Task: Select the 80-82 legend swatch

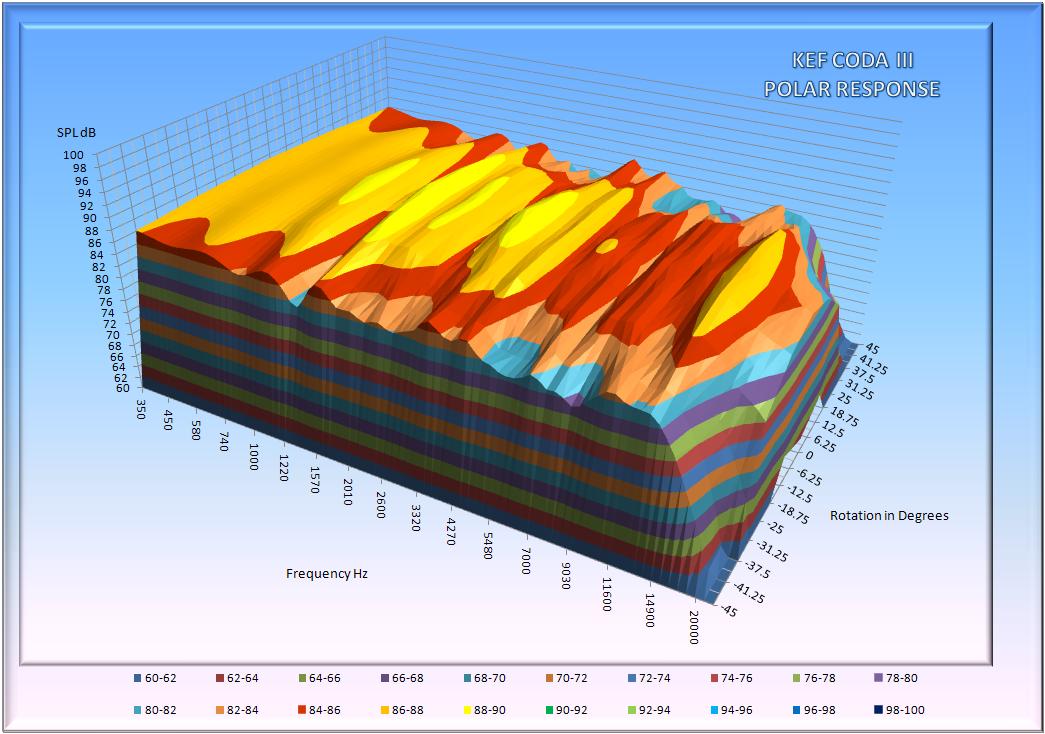Action: 138,710
